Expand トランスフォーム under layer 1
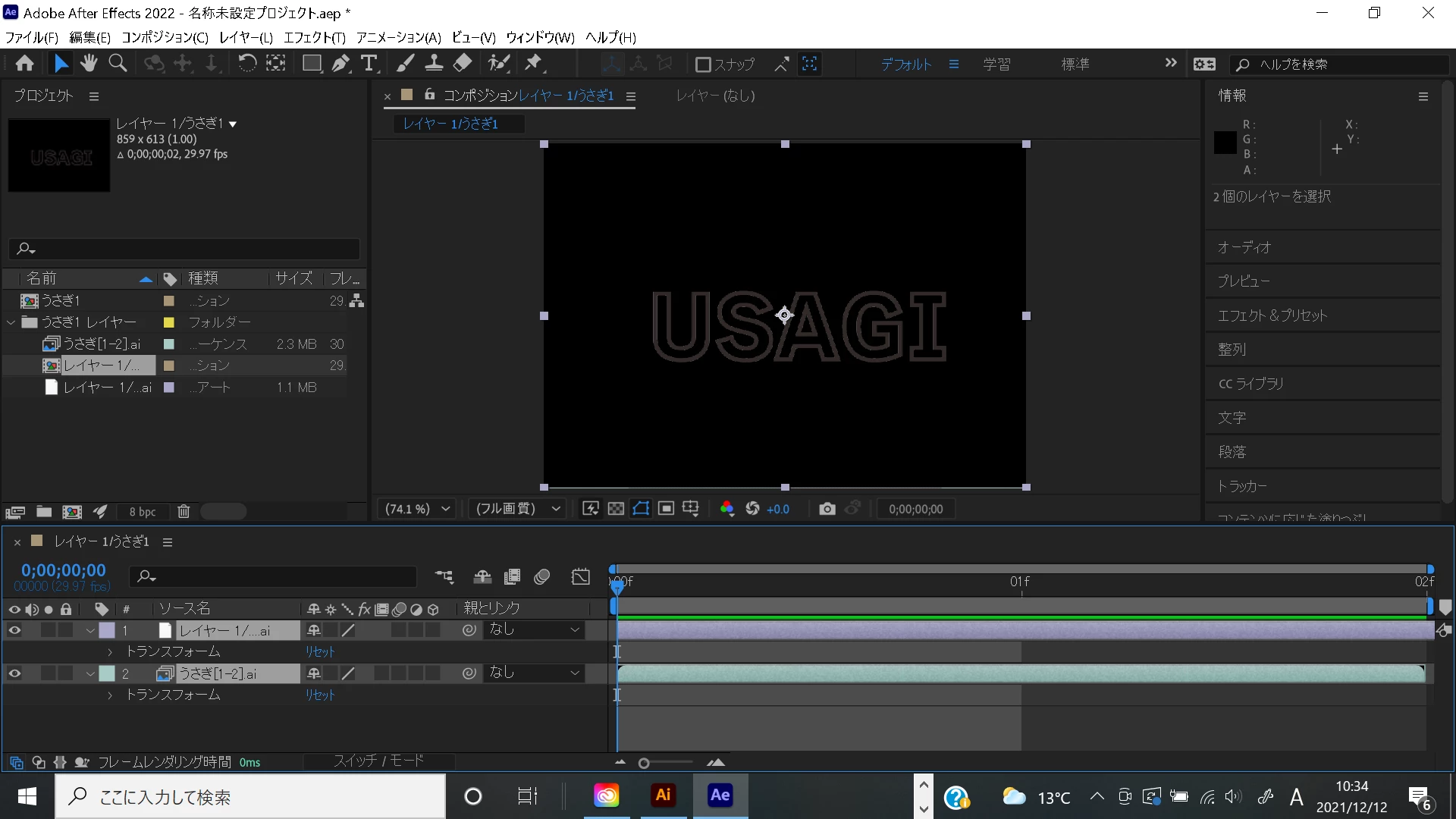The height and width of the screenshot is (819, 1456). (x=110, y=652)
